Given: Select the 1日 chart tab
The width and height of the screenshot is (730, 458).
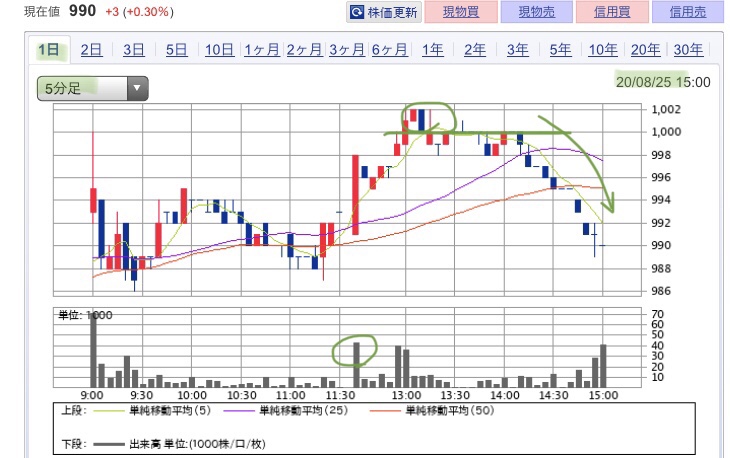Looking at the screenshot, I should [48, 50].
